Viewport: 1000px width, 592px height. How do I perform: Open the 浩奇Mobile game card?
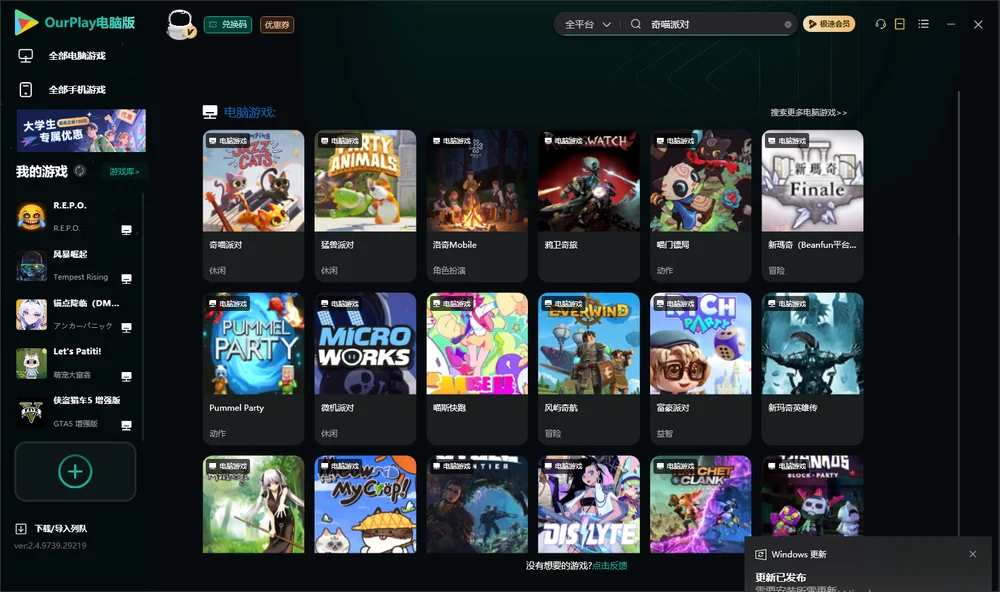click(477, 205)
